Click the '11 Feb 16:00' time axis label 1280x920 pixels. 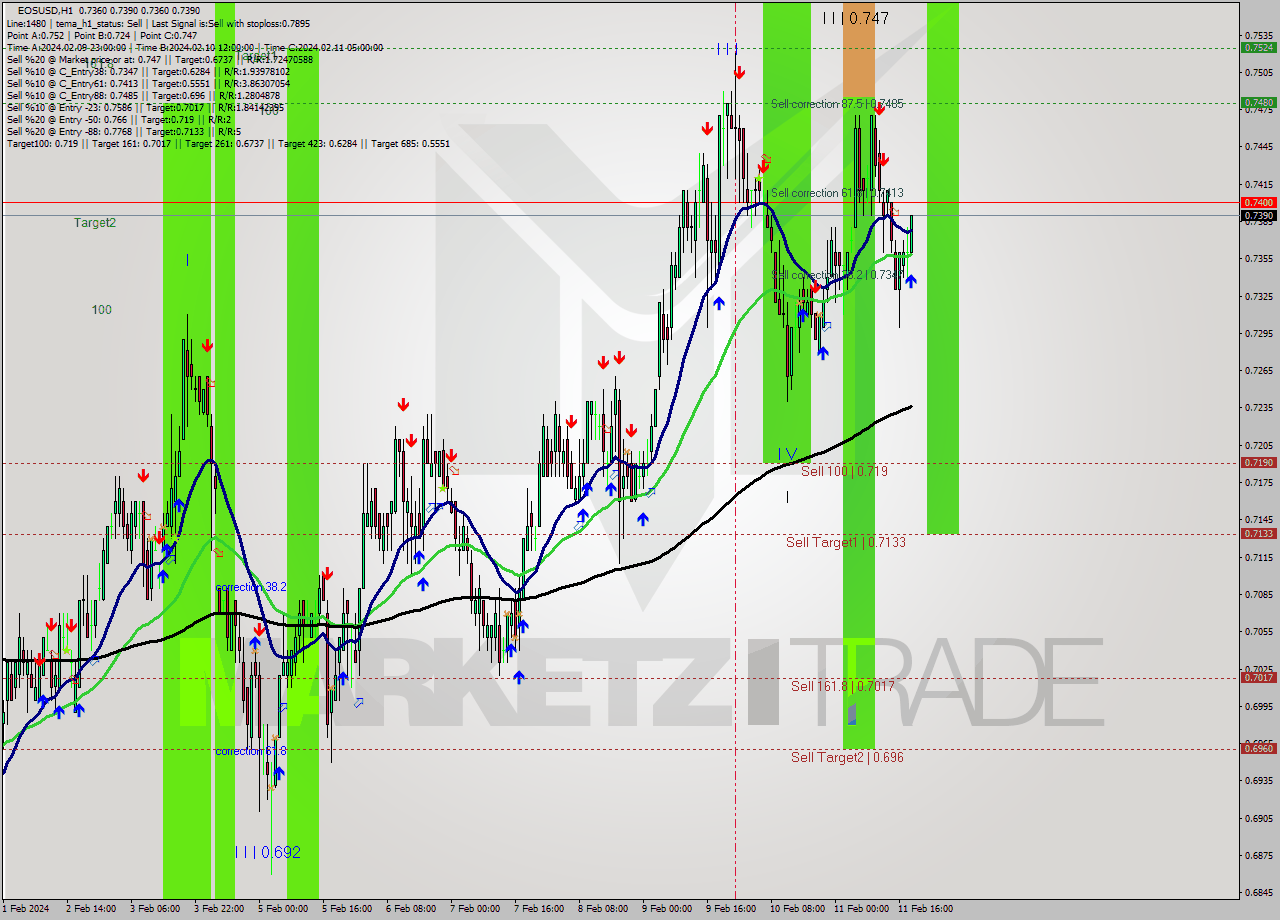(x=925, y=909)
